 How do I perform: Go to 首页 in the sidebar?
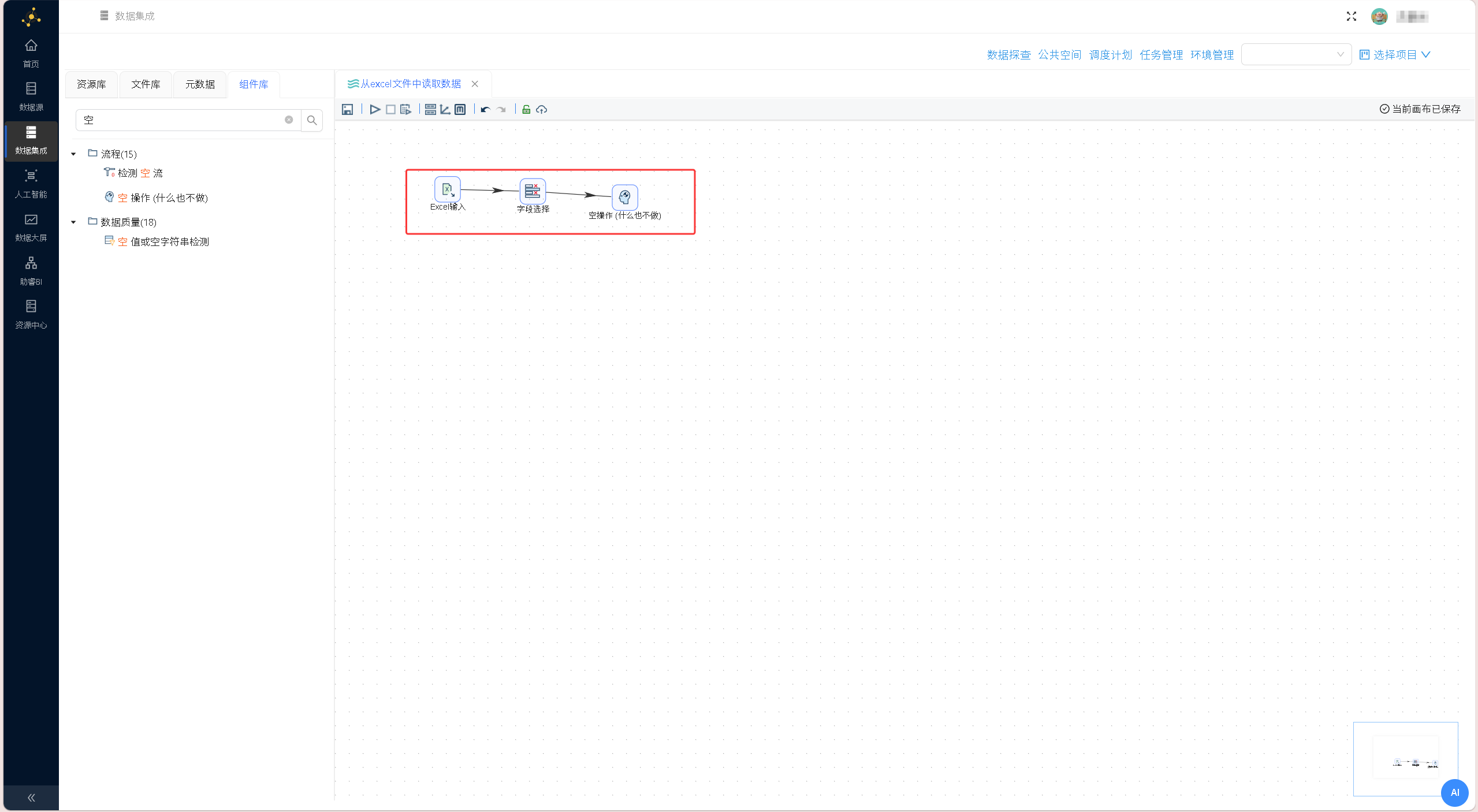coord(31,53)
